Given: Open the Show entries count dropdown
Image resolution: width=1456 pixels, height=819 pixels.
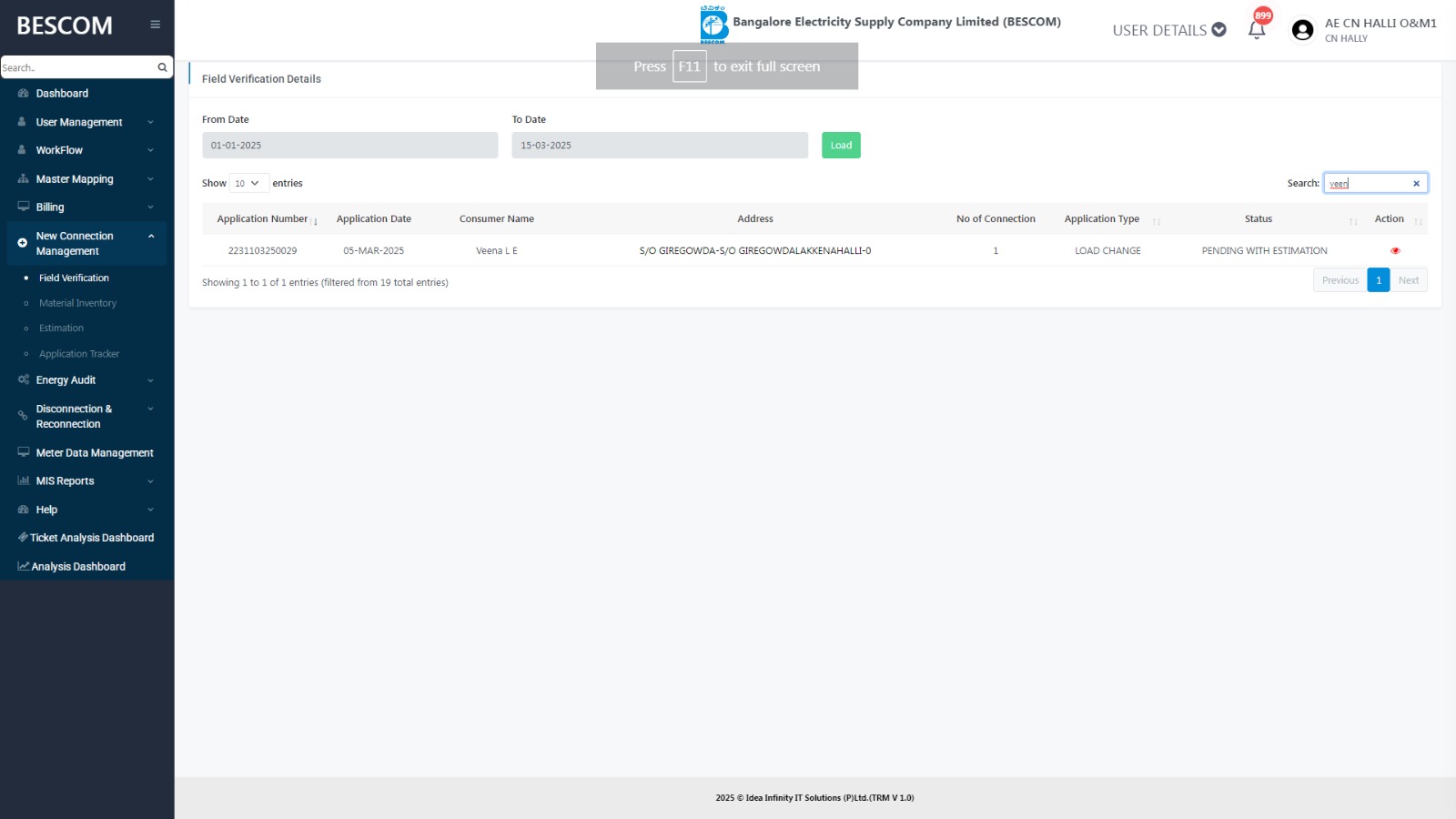Looking at the screenshot, I should (248, 183).
